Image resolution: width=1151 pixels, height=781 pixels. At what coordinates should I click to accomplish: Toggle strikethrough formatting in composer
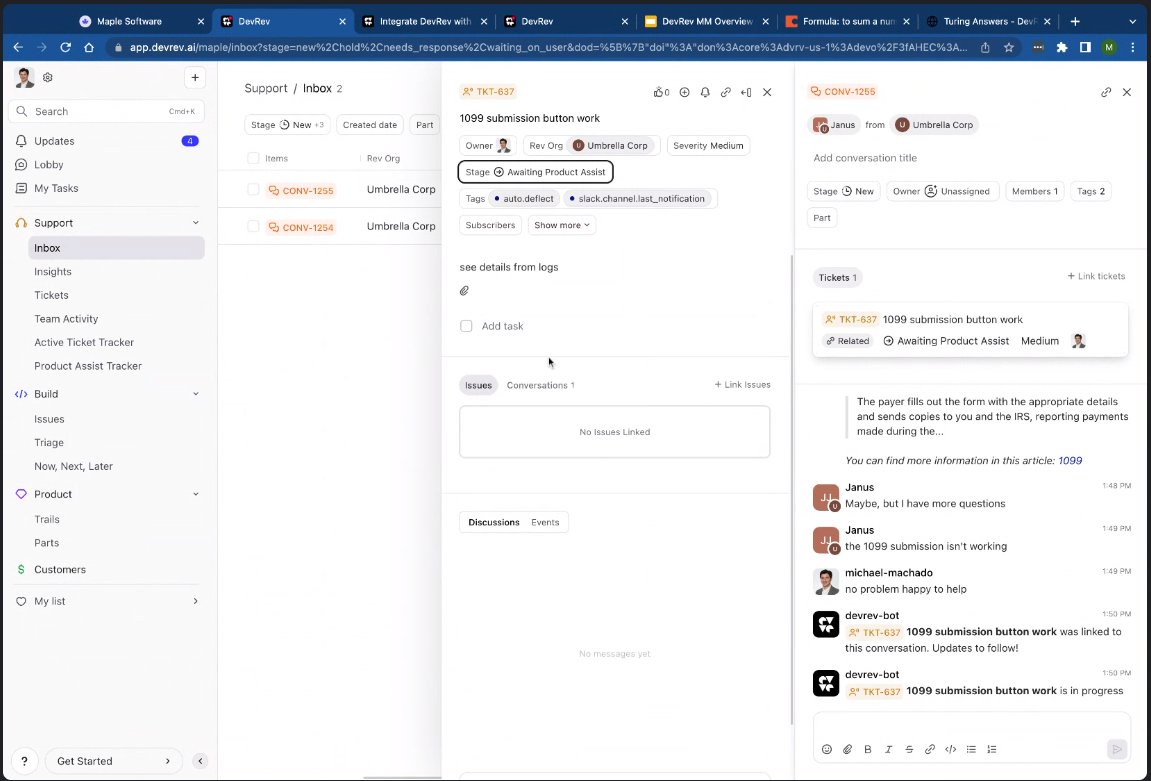909,749
